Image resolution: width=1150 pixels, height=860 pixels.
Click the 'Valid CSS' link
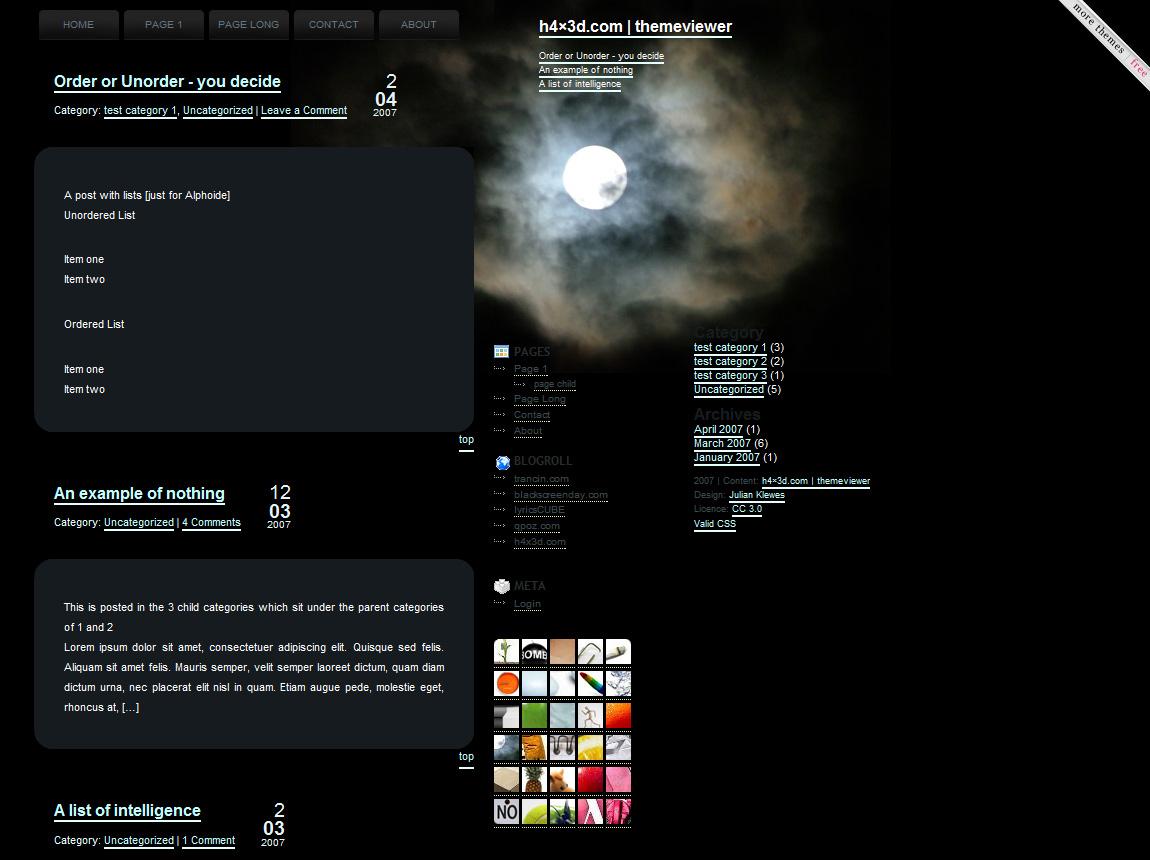tap(714, 523)
